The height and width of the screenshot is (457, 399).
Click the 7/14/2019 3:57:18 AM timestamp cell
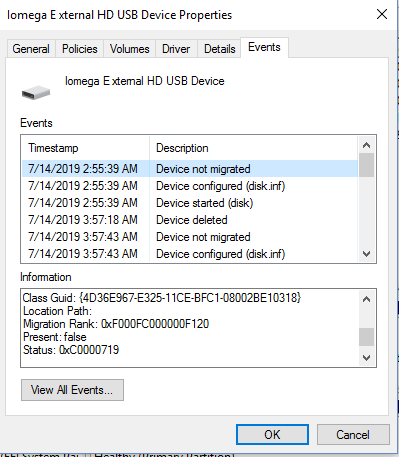click(x=83, y=220)
